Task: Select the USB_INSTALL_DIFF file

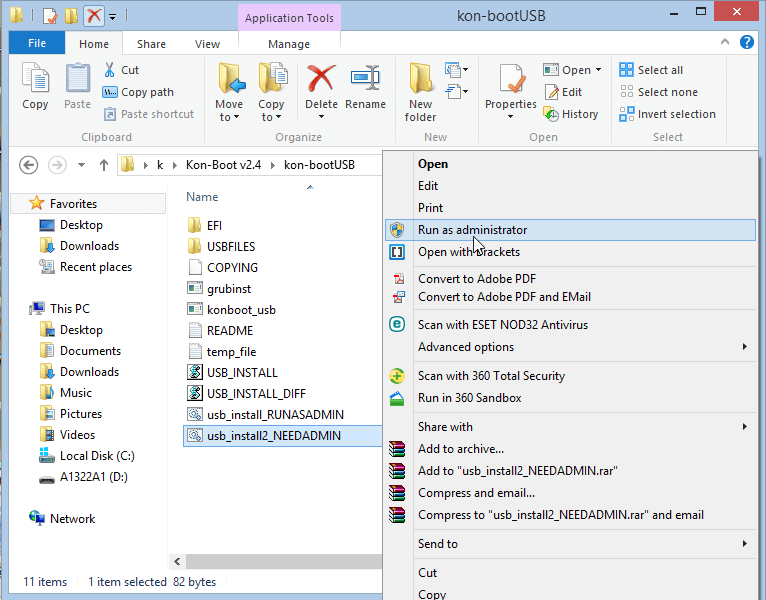Action: coord(247,393)
